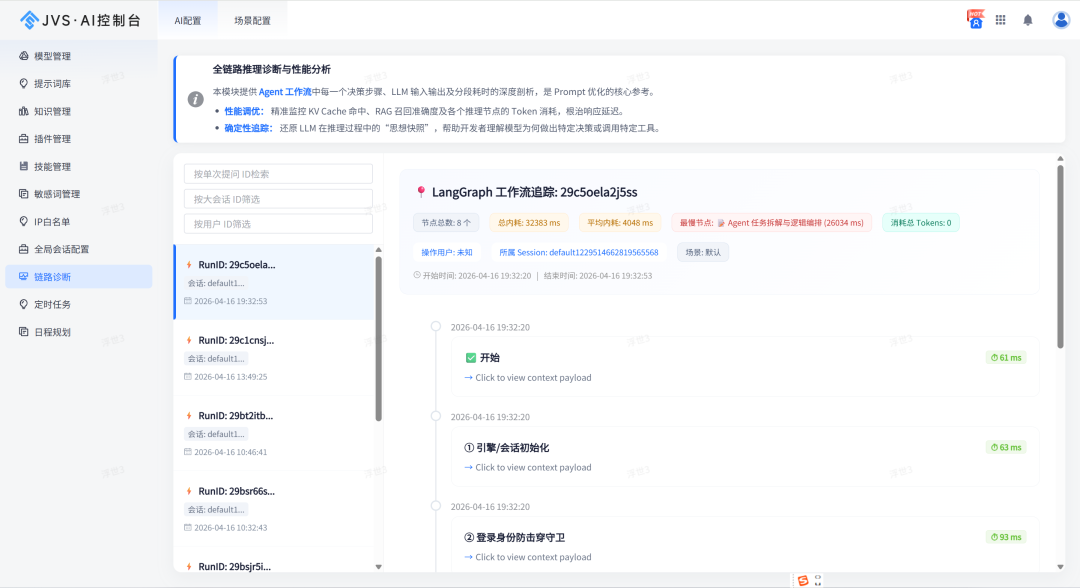Image resolution: width=1080 pixels, height=588 pixels.
Task: Click the 61 ms duration badge
Action: (1006, 357)
